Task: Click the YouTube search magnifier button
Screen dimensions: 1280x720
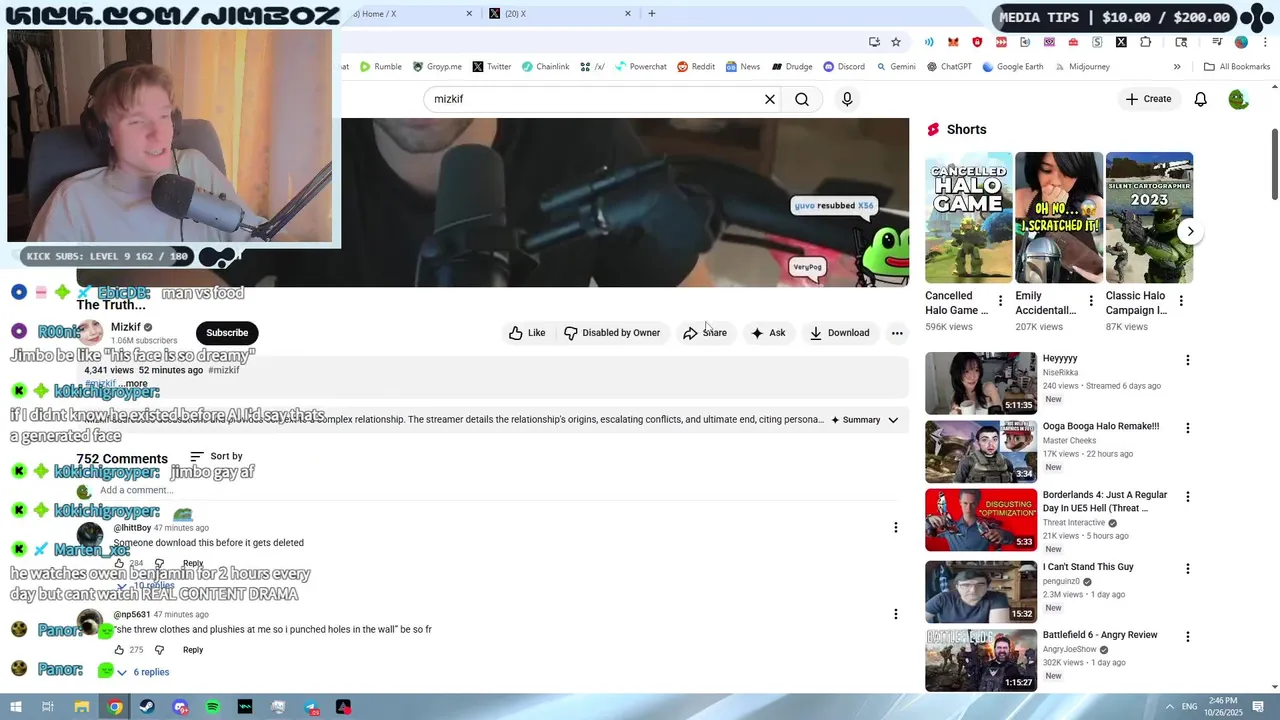Action: (802, 99)
